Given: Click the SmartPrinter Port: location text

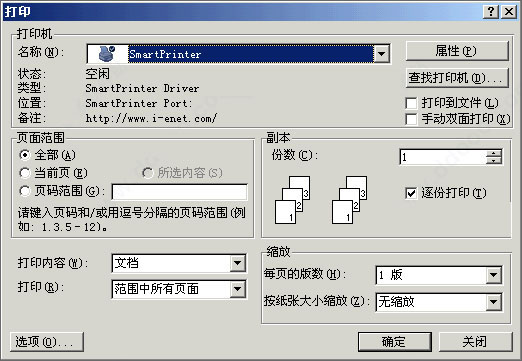Looking at the screenshot, I should (139, 103).
